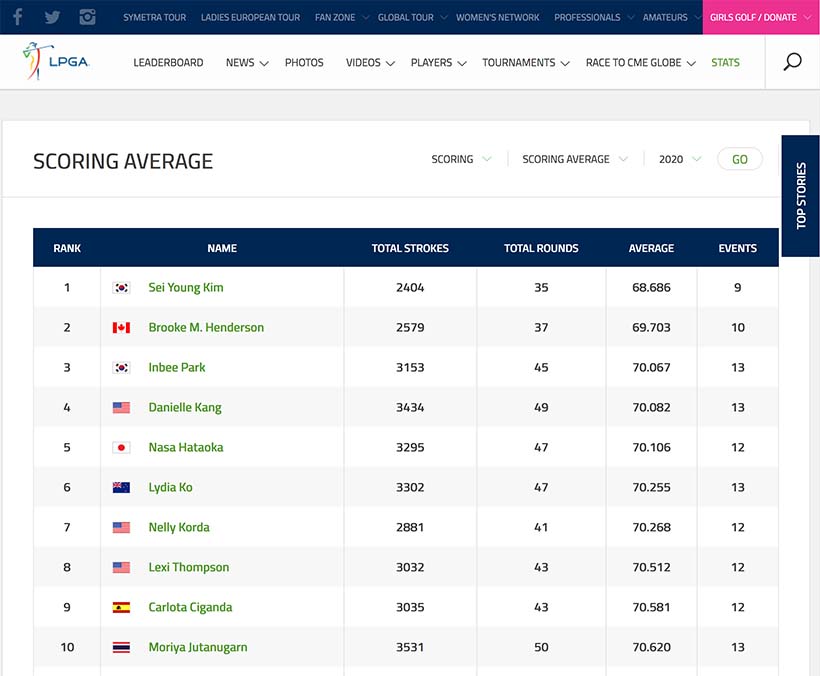Click the Twitter bird icon
820x676 pixels.
[x=52, y=17]
